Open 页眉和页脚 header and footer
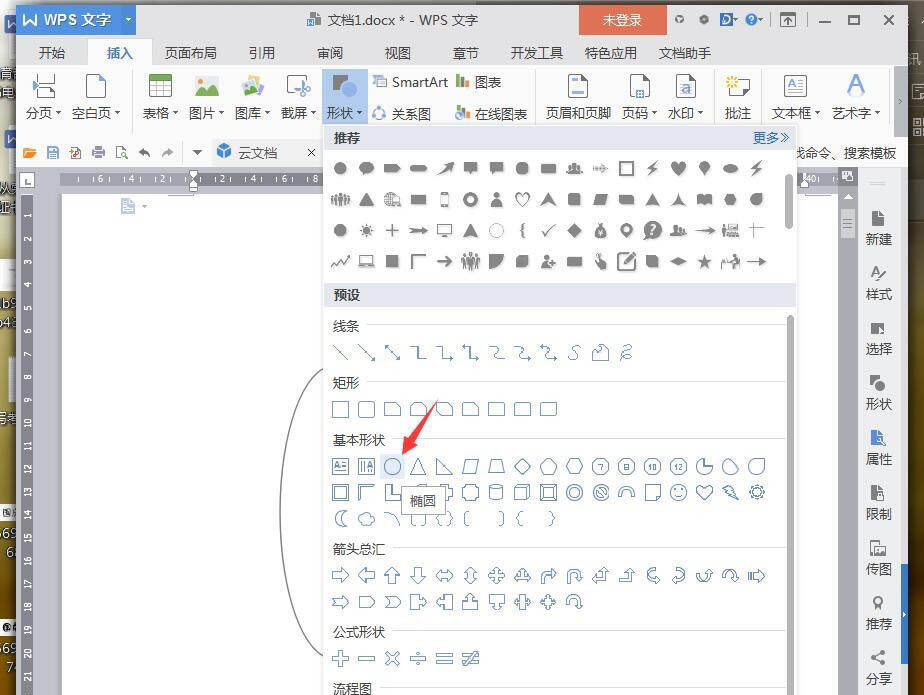Screen dimensions: 924x695 tap(578, 96)
